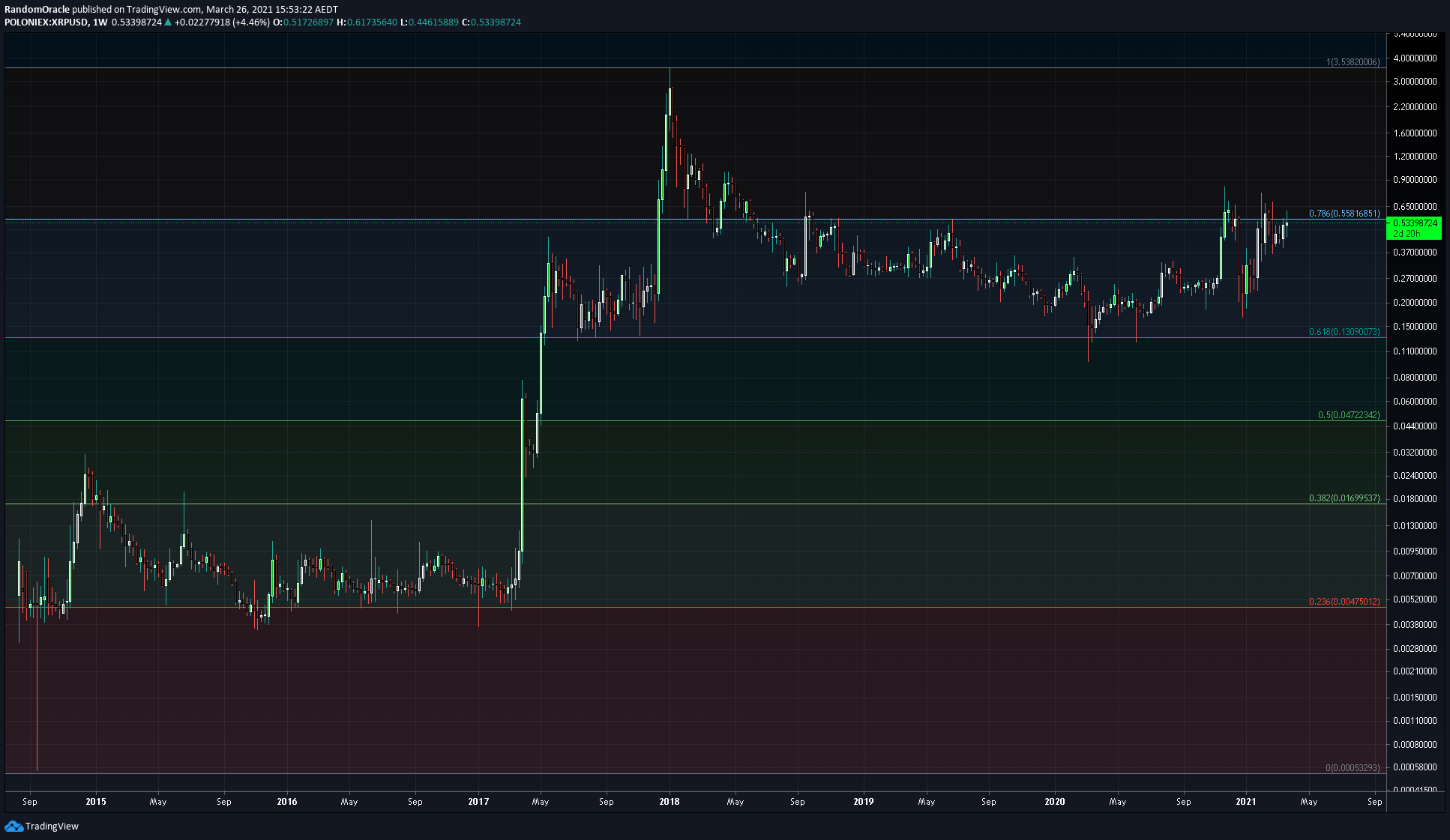Screen dimensions: 1450x840
Task: Select the 0(0.00053293) Fibonacci label
Action: pos(1353,768)
